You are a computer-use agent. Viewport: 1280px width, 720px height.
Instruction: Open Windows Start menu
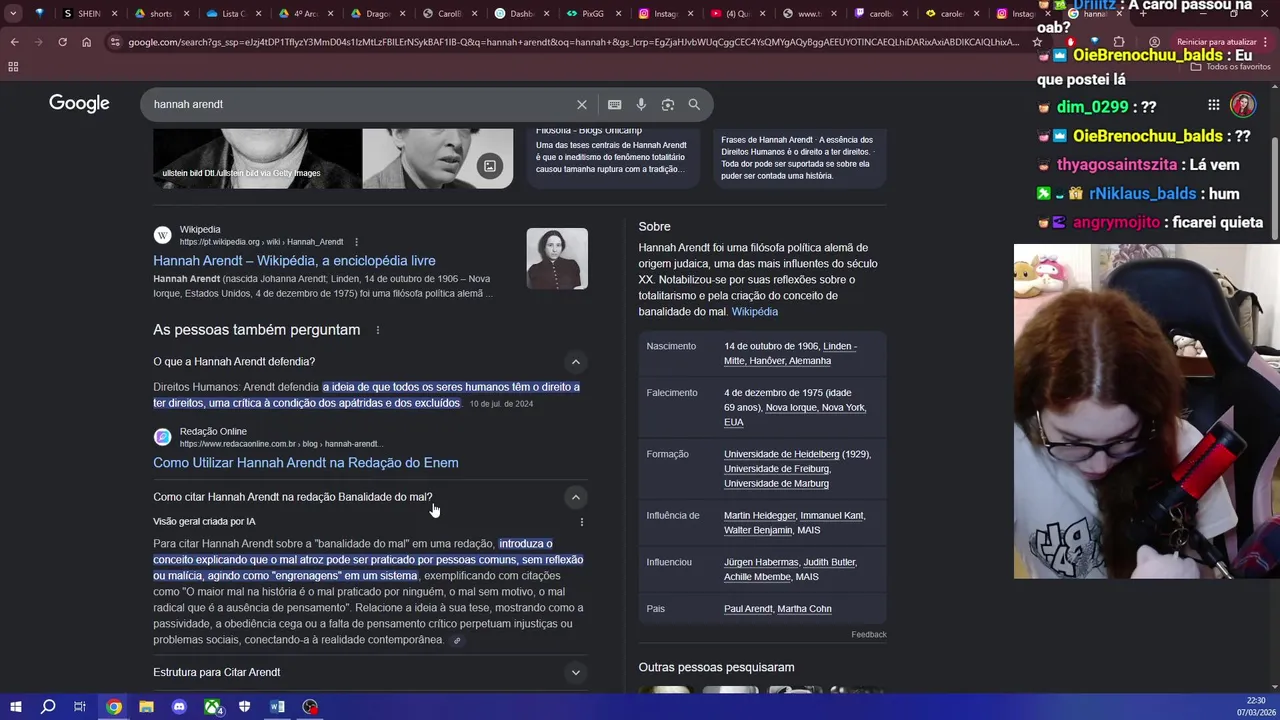15,707
